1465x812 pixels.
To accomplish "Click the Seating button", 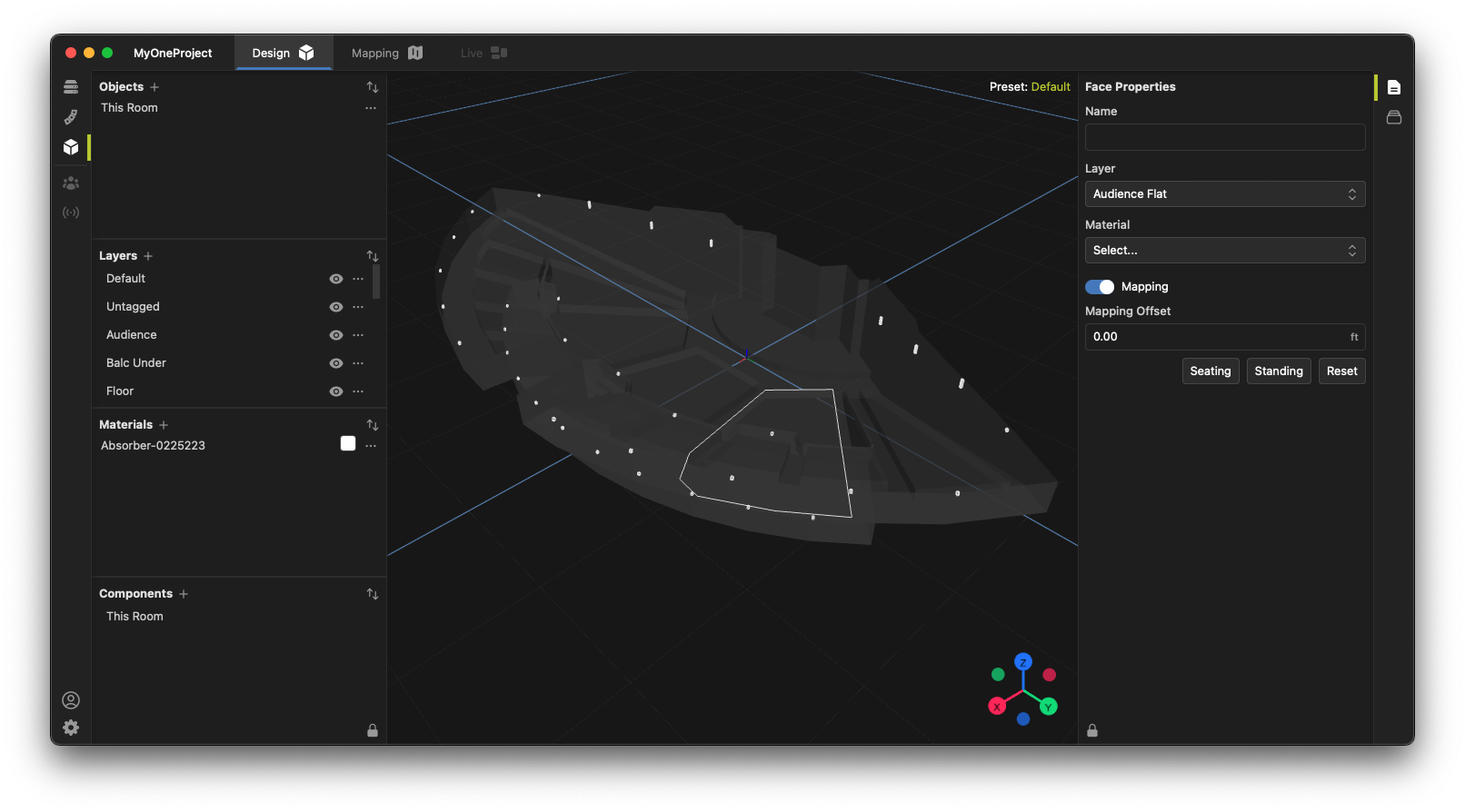I will pos(1210,371).
